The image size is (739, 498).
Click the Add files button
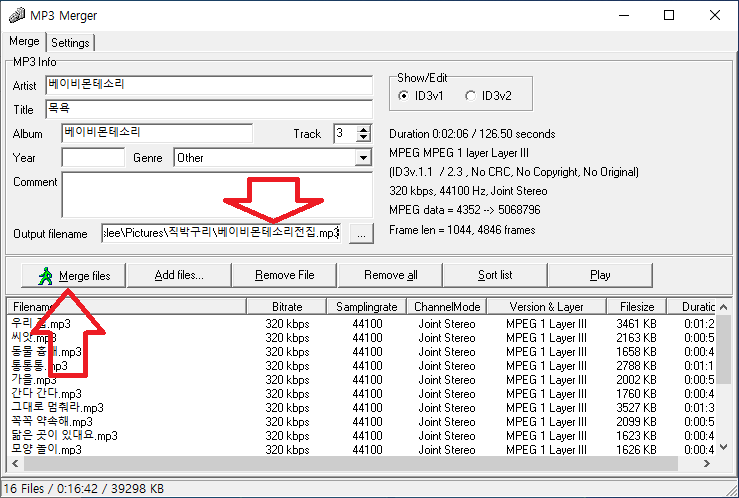click(179, 275)
